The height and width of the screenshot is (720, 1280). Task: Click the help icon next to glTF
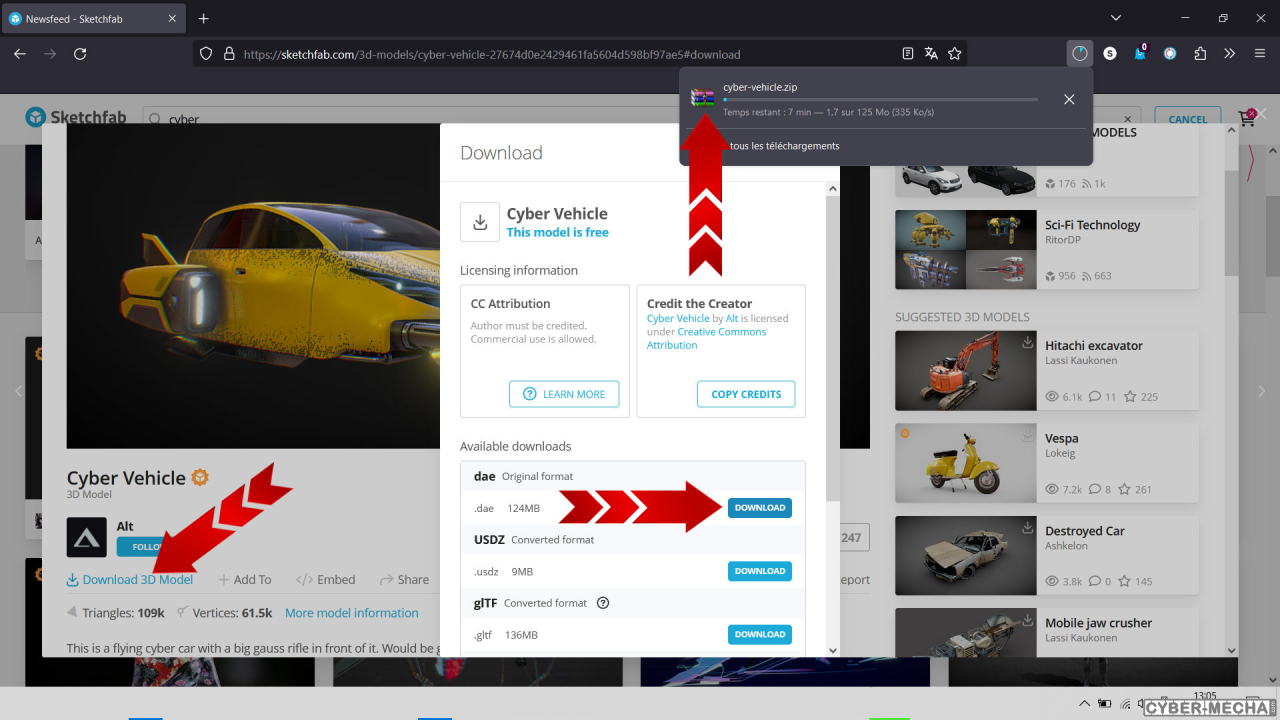point(603,603)
